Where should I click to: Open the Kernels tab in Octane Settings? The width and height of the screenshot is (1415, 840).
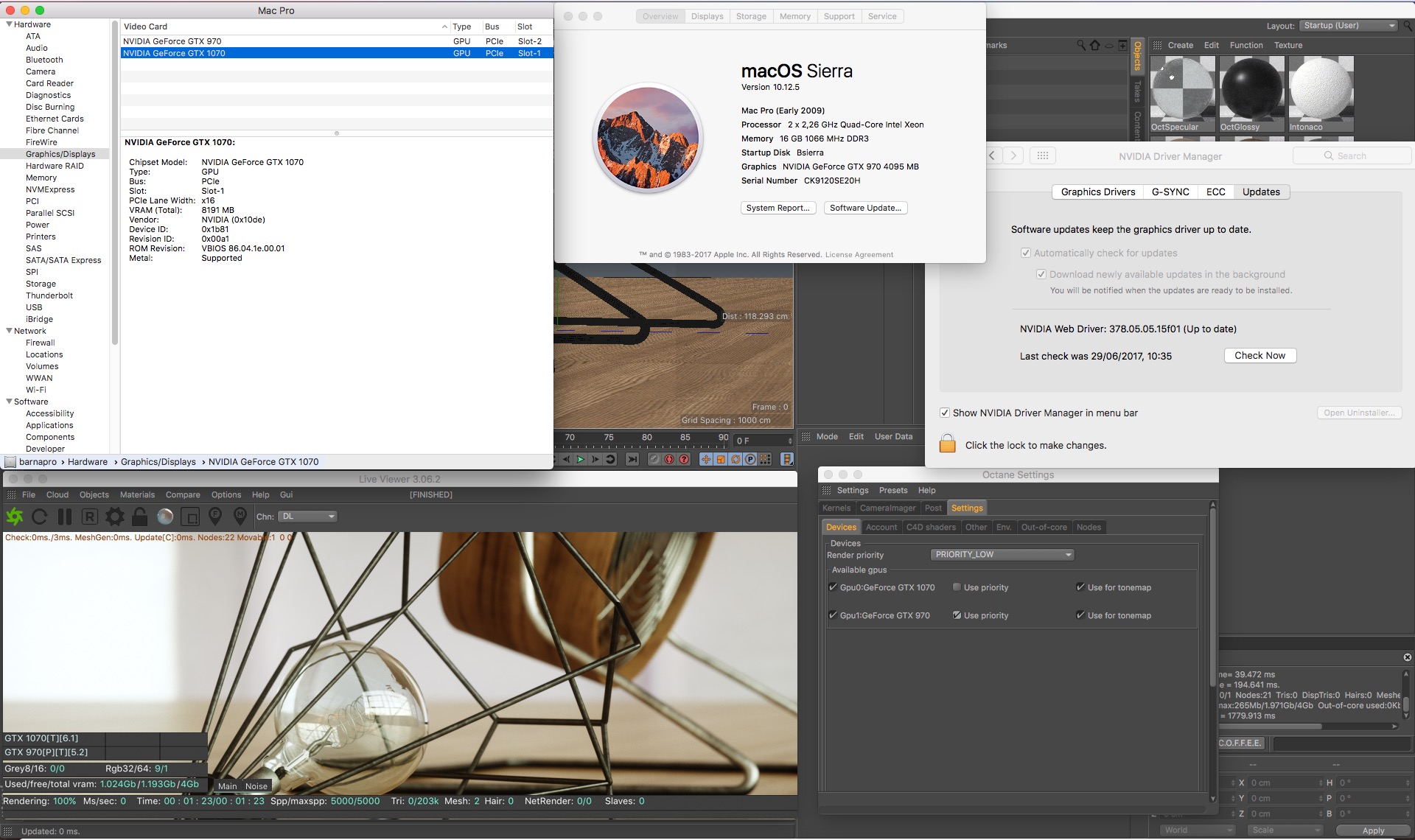[x=836, y=508]
